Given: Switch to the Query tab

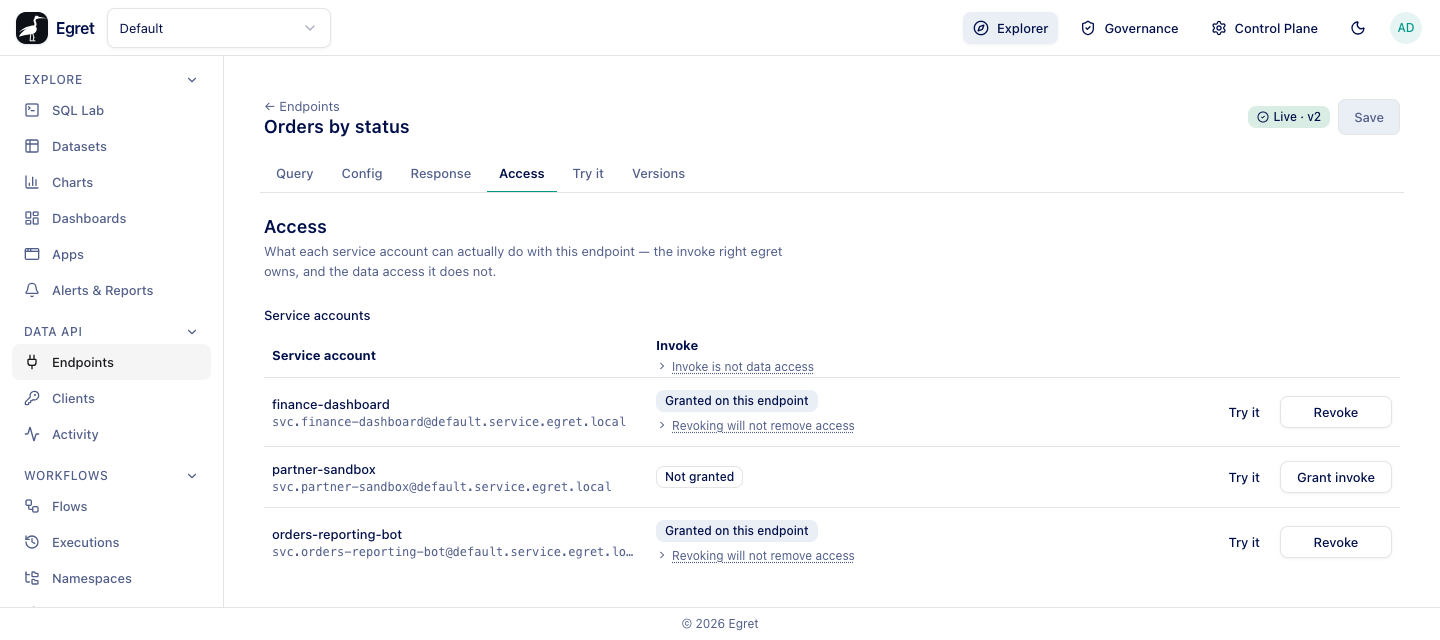Looking at the screenshot, I should click(x=294, y=174).
